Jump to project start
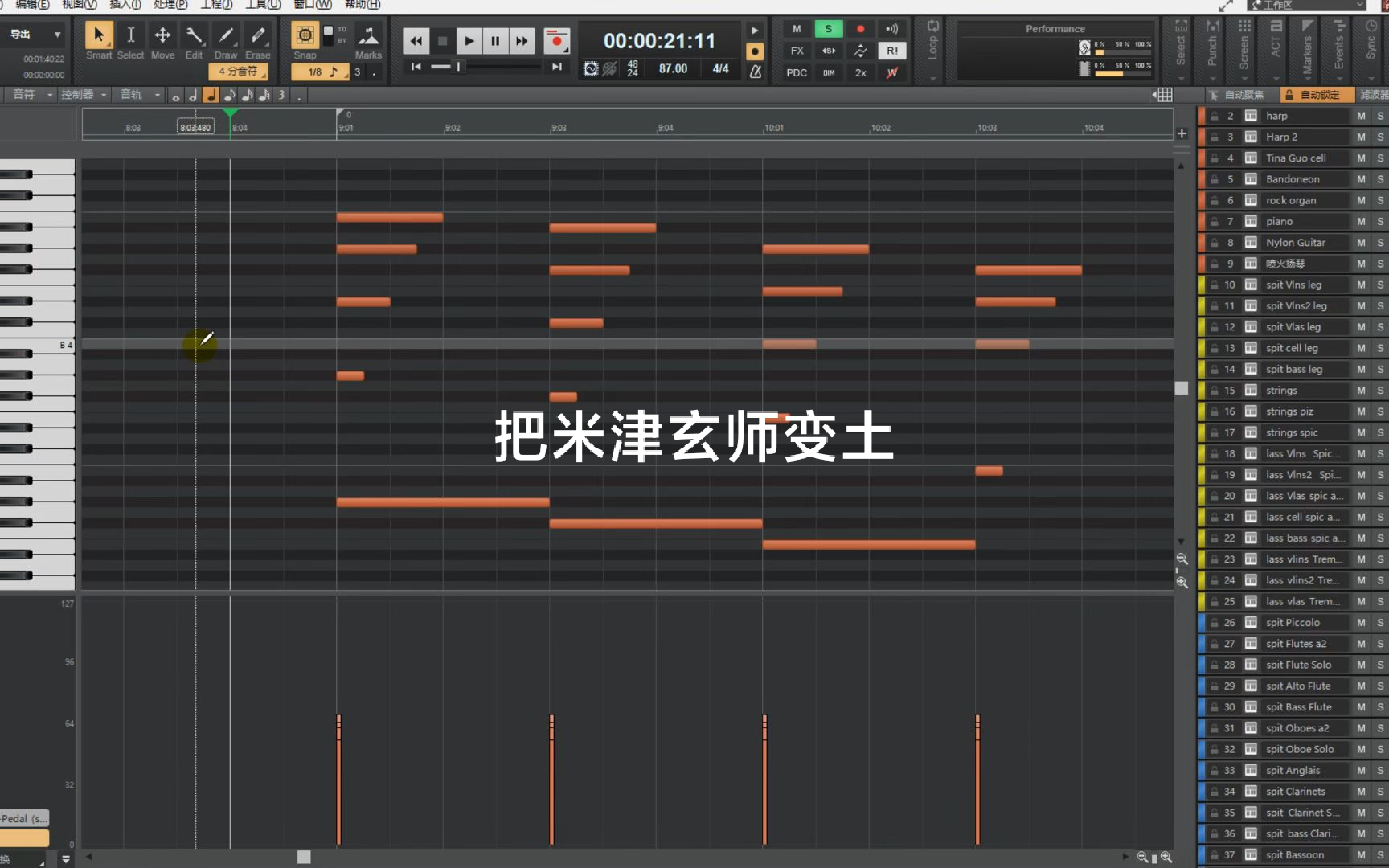 tap(416, 67)
